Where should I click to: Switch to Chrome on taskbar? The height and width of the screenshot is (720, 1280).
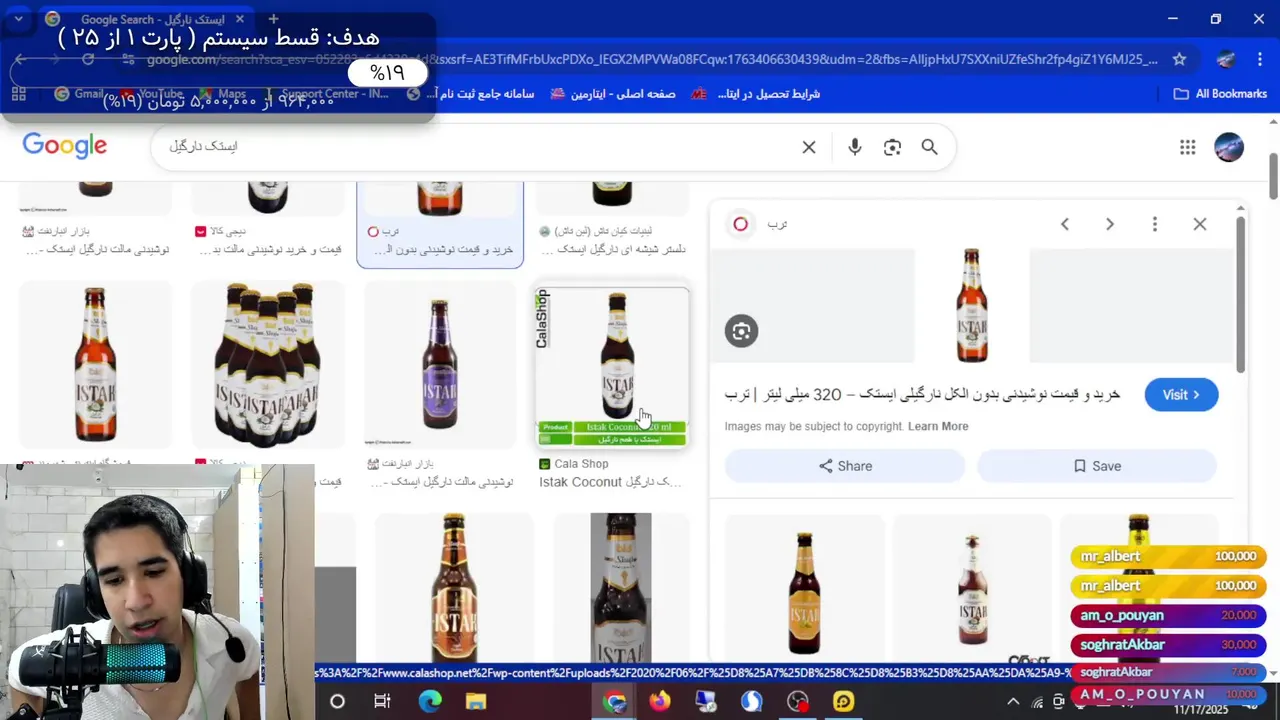614,701
